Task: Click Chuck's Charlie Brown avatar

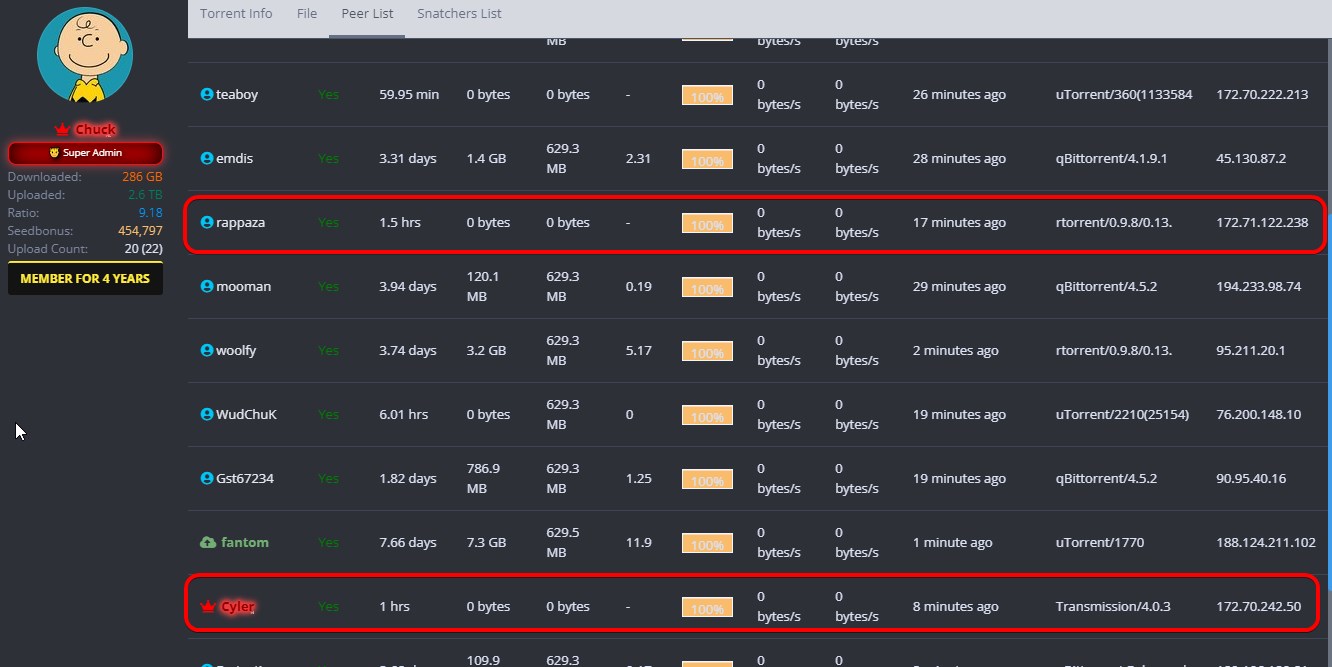Action: coord(85,56)
